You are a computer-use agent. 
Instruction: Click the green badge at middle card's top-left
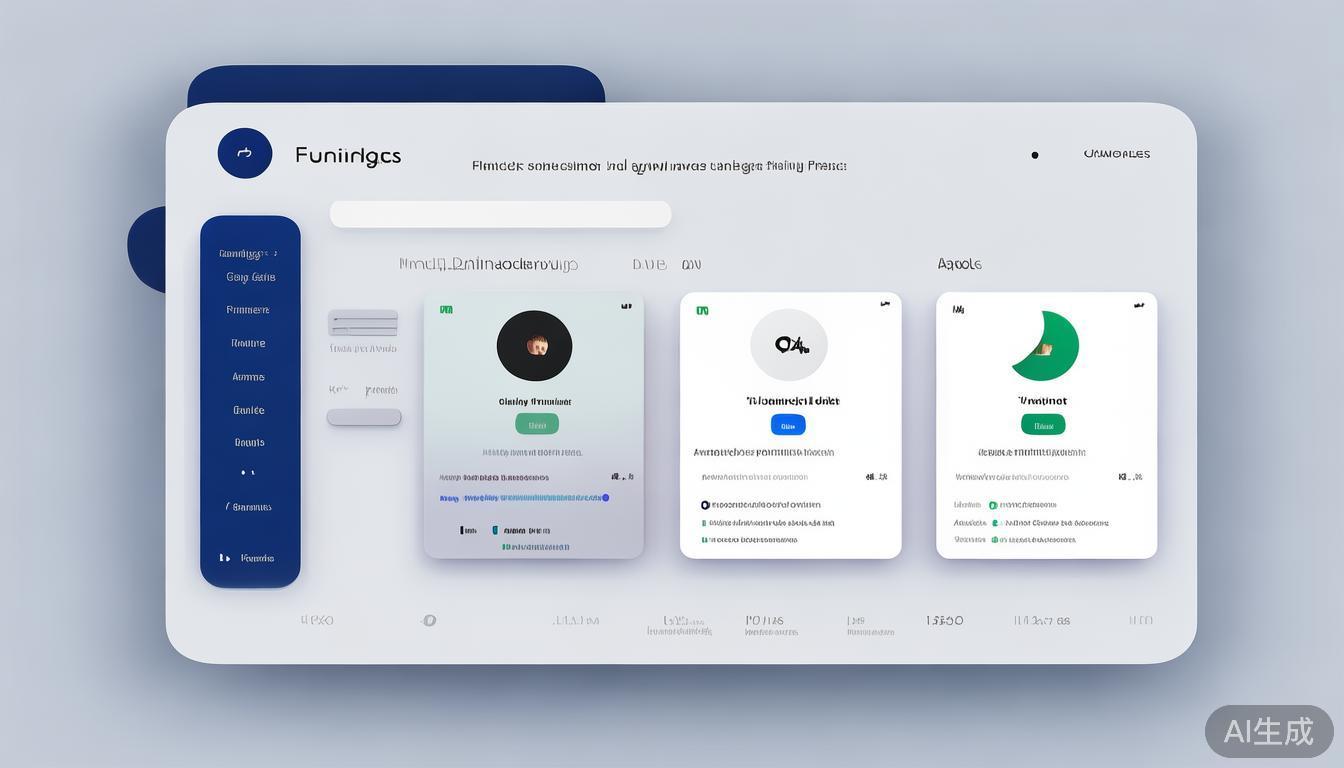click(702, 310)
